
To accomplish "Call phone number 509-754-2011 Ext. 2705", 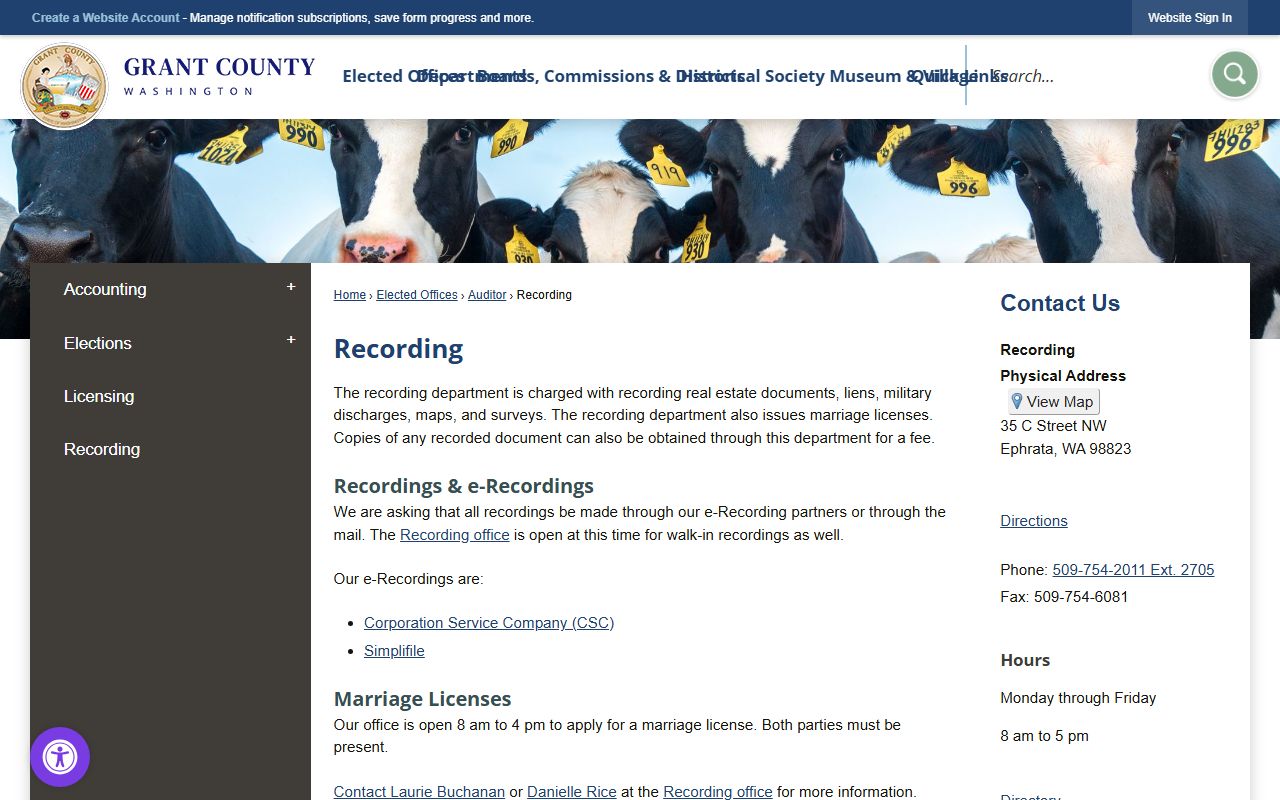I will click(x=1132, y=570).
